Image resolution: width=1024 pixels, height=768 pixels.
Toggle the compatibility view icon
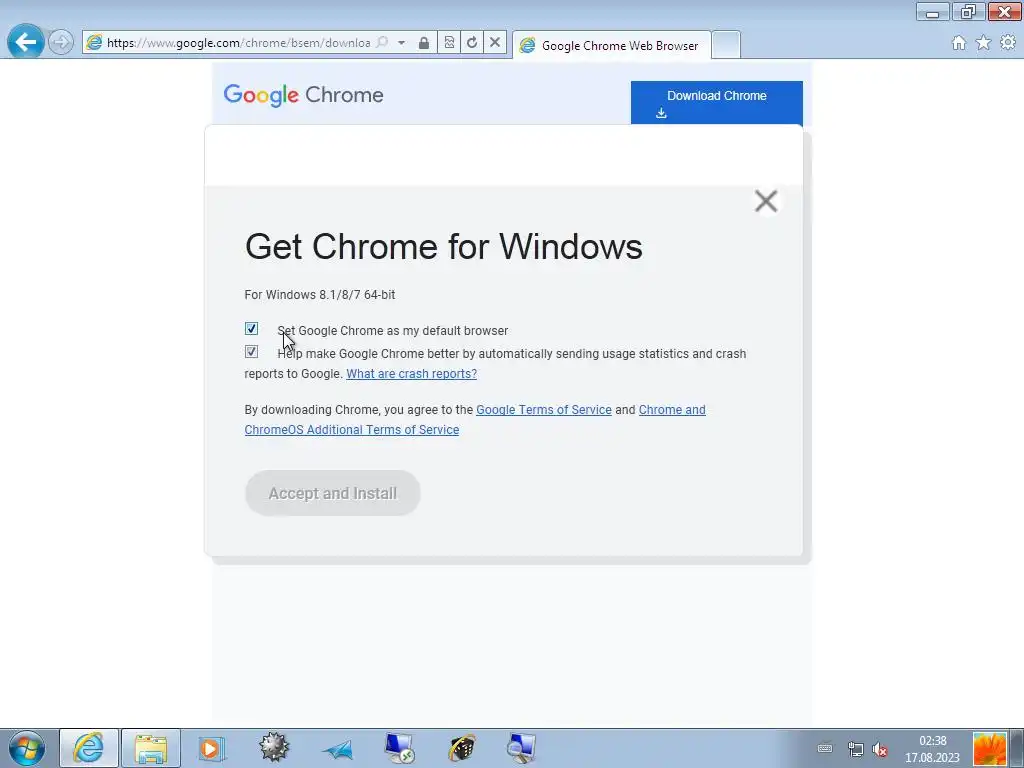coord(449,43)
